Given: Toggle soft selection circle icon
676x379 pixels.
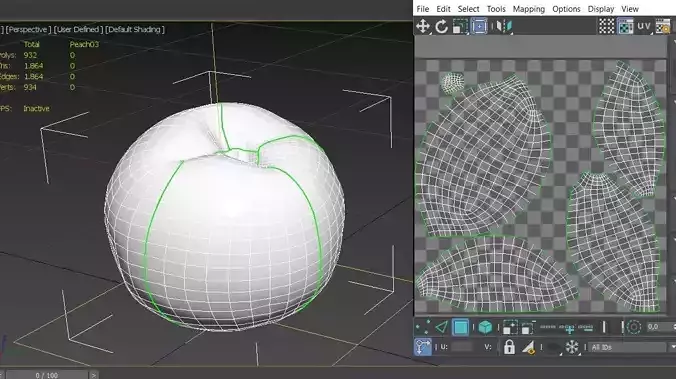Looking at the screenshot, I should coord(633,327).
